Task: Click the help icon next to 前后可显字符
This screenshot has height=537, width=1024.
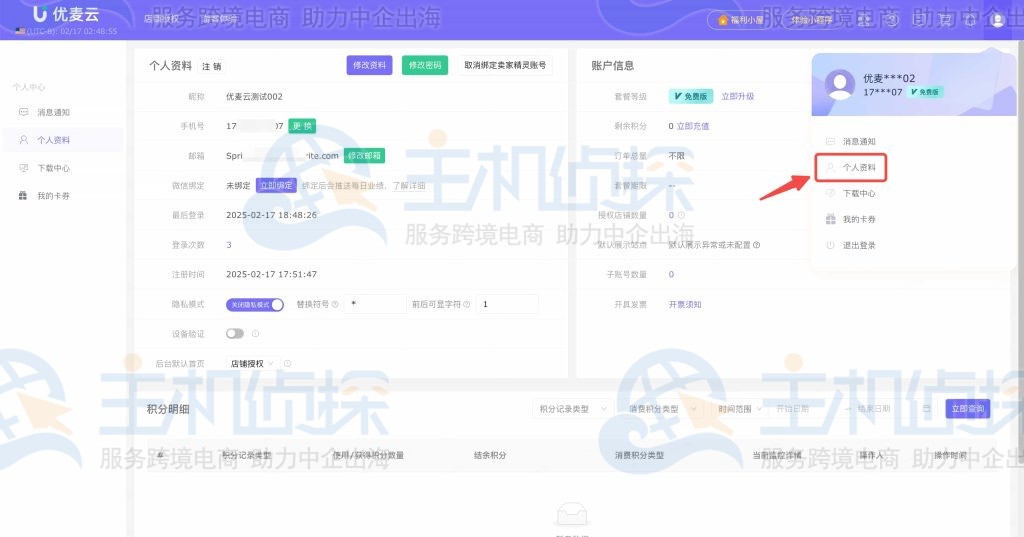Action: click(467, 304)
